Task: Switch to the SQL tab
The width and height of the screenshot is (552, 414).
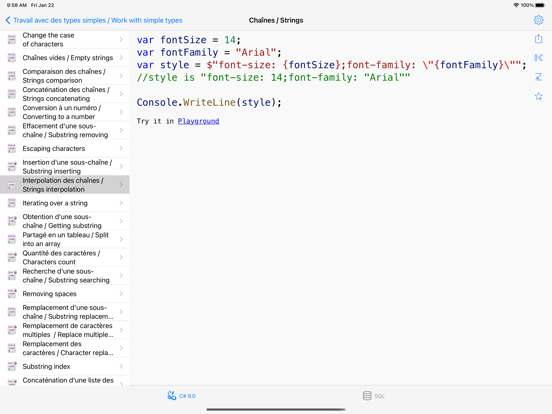Action: (x=374, y=396)
